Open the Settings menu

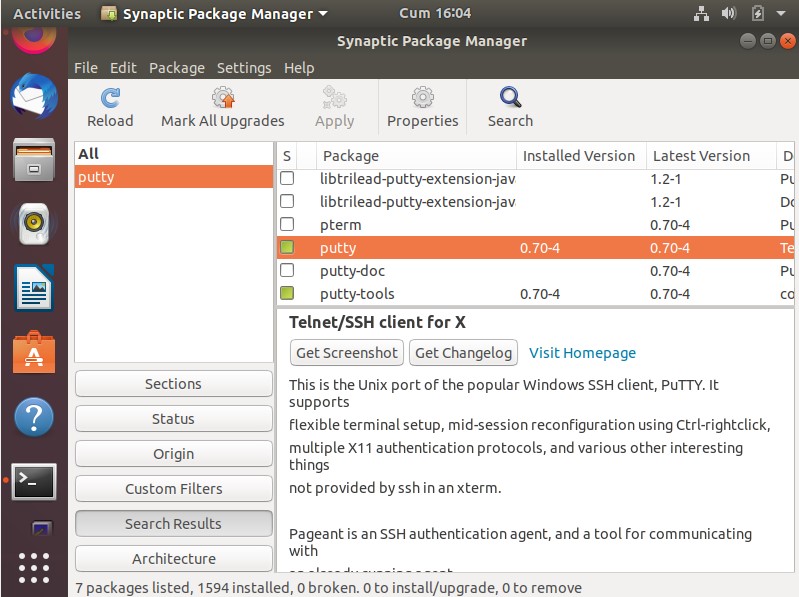[244, 68]
